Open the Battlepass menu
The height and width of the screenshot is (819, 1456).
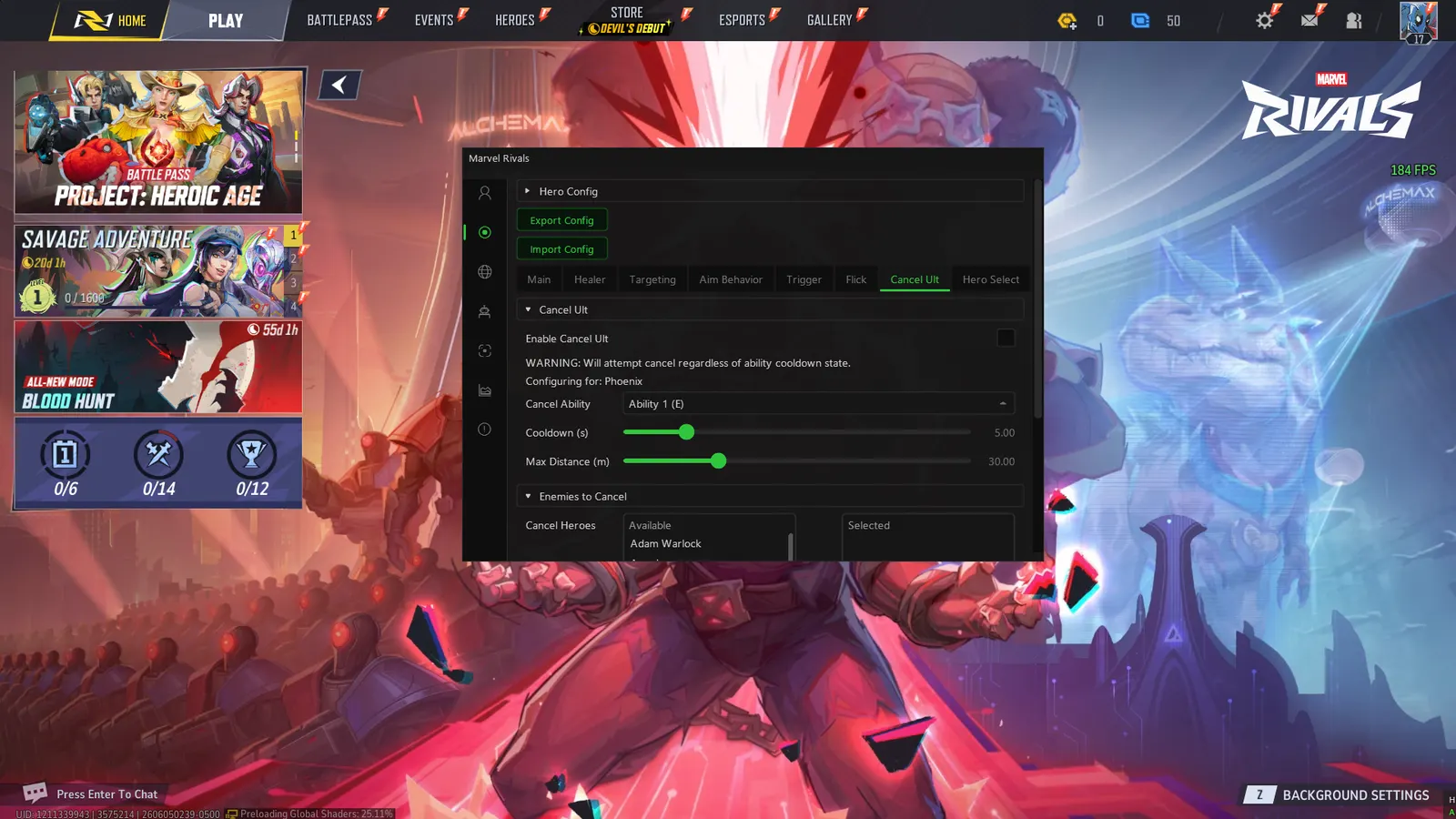coord(340,20)
